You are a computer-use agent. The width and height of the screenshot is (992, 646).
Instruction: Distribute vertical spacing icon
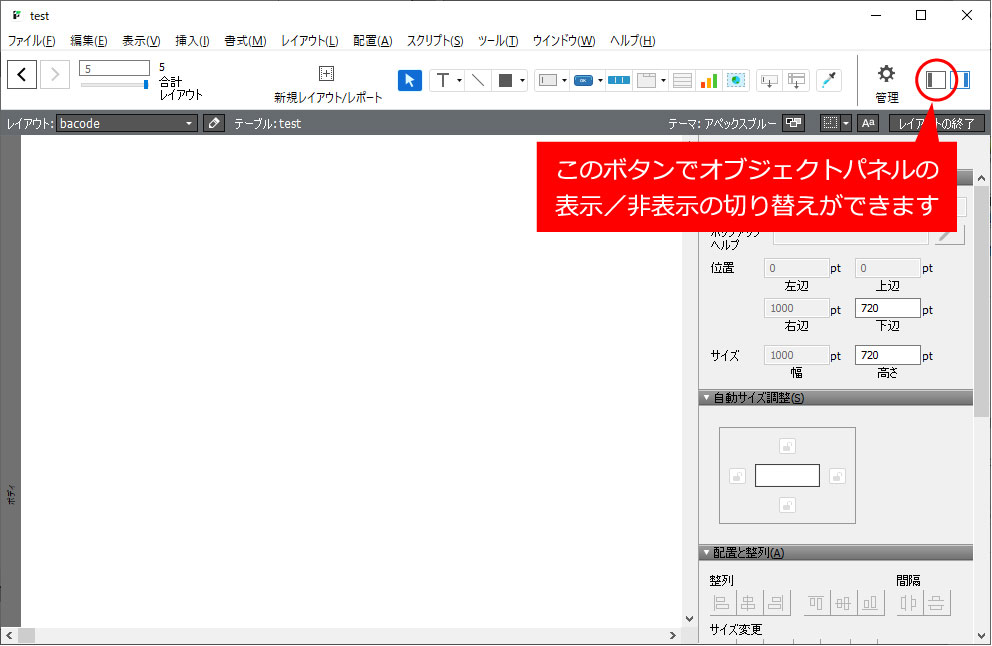click(x=936, y=603)
